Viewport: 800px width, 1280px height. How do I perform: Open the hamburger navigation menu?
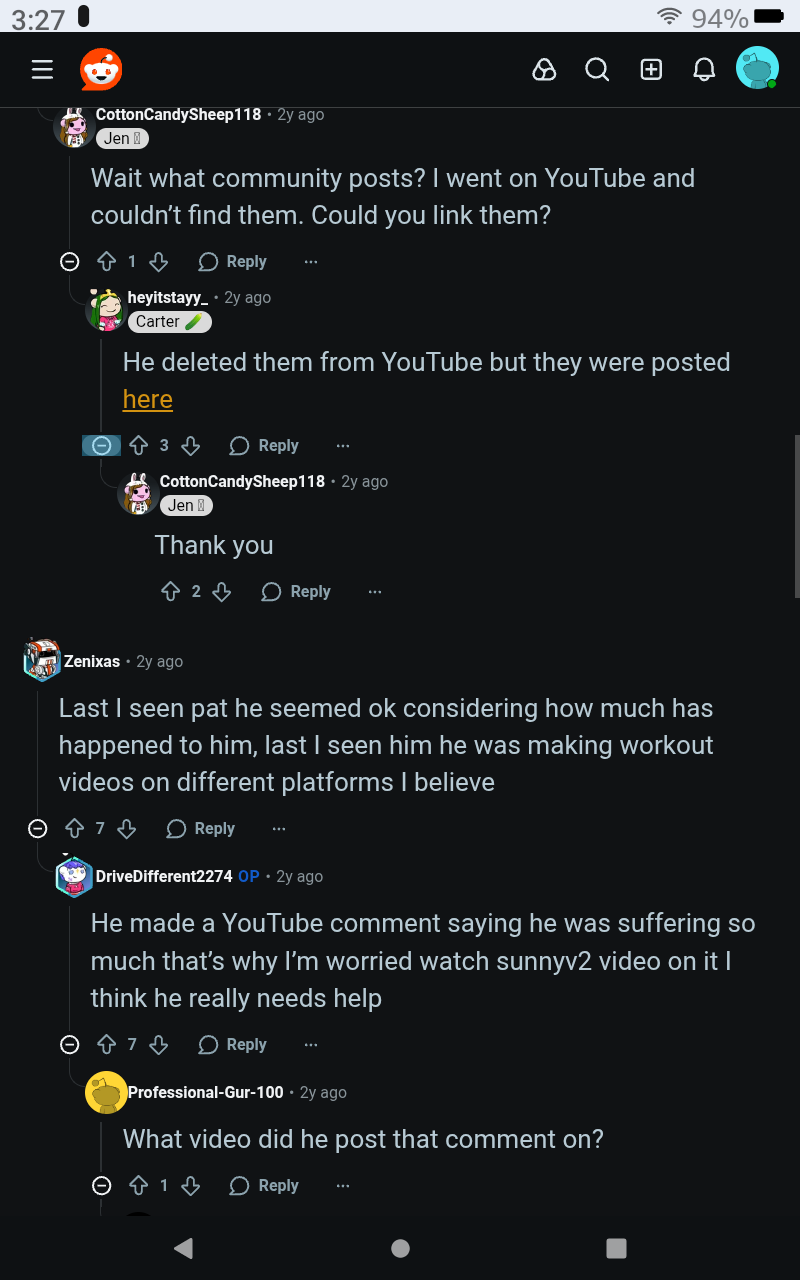(x=42, y=69)
